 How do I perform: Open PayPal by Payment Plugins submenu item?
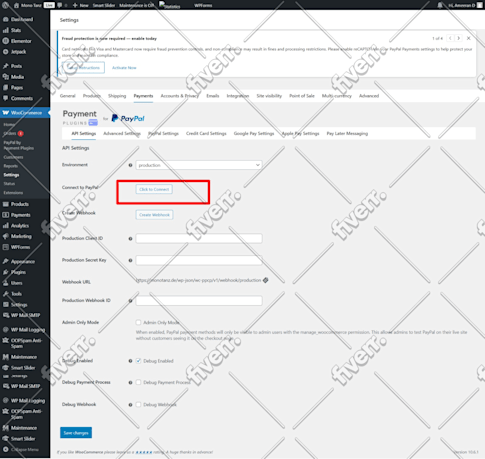point(19,145)
